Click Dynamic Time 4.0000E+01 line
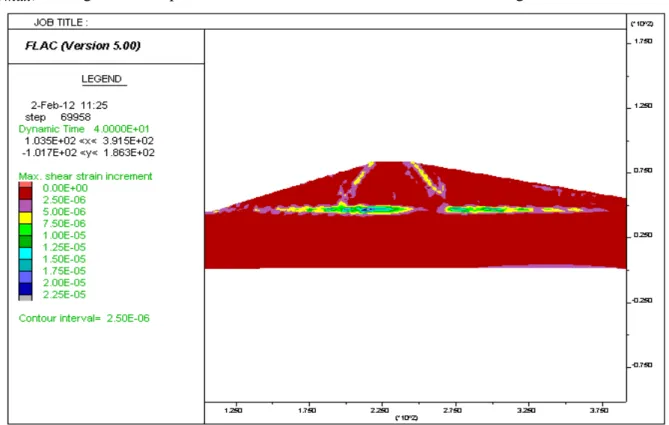 pyautogui.click(x=84, y=129)
